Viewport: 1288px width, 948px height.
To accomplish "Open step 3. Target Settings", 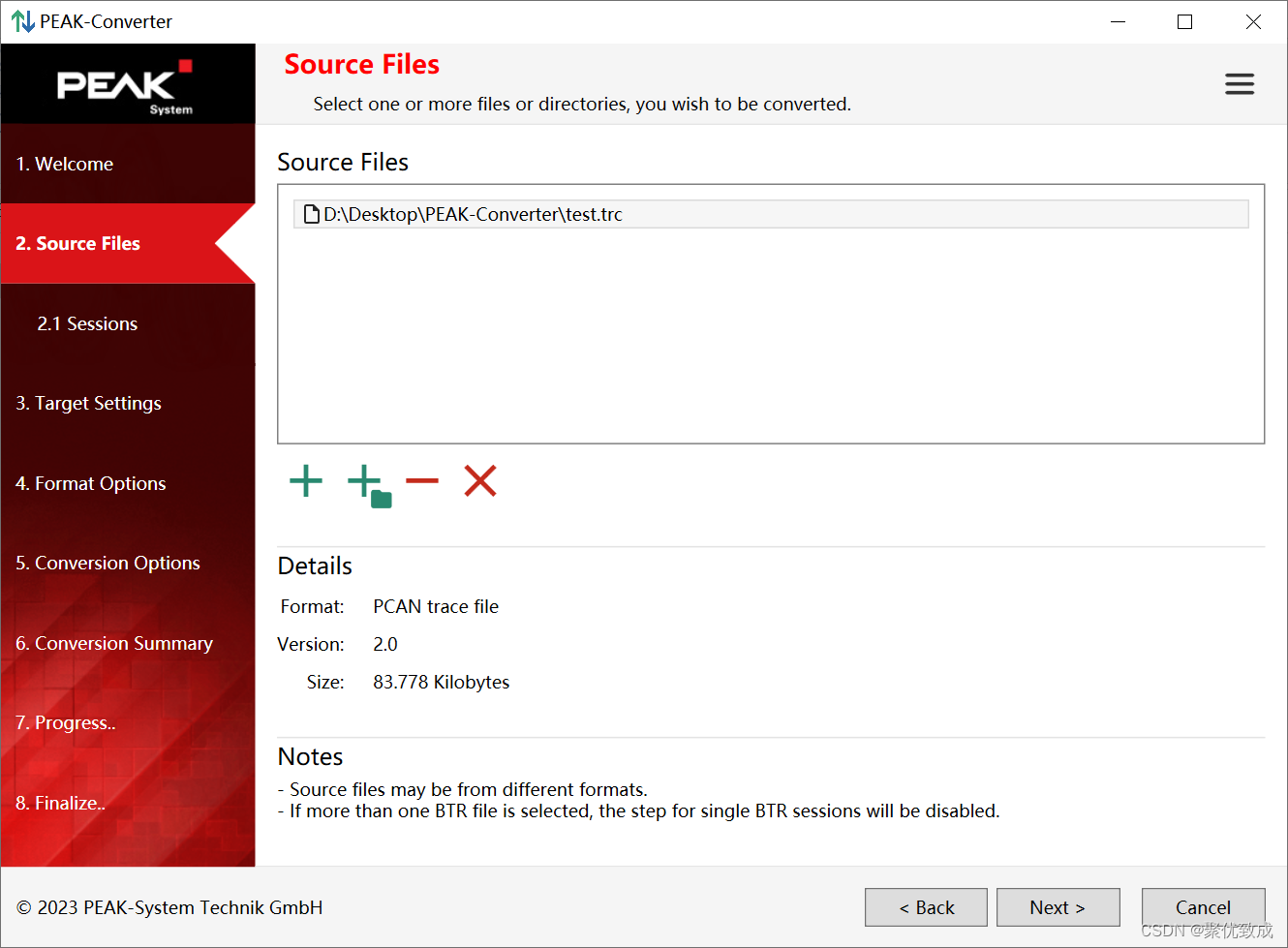I will click(128, 403).
